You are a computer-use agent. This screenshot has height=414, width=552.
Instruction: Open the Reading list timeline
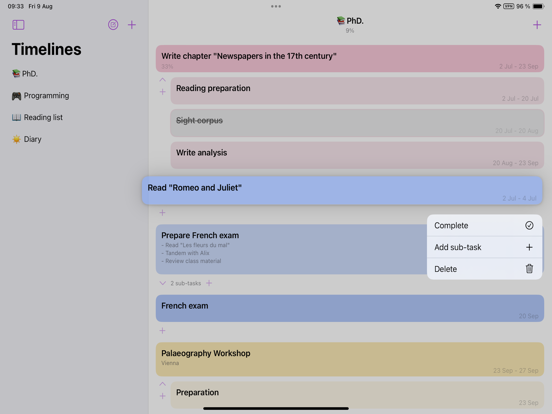pyautogui.click(x=37, y=117)
